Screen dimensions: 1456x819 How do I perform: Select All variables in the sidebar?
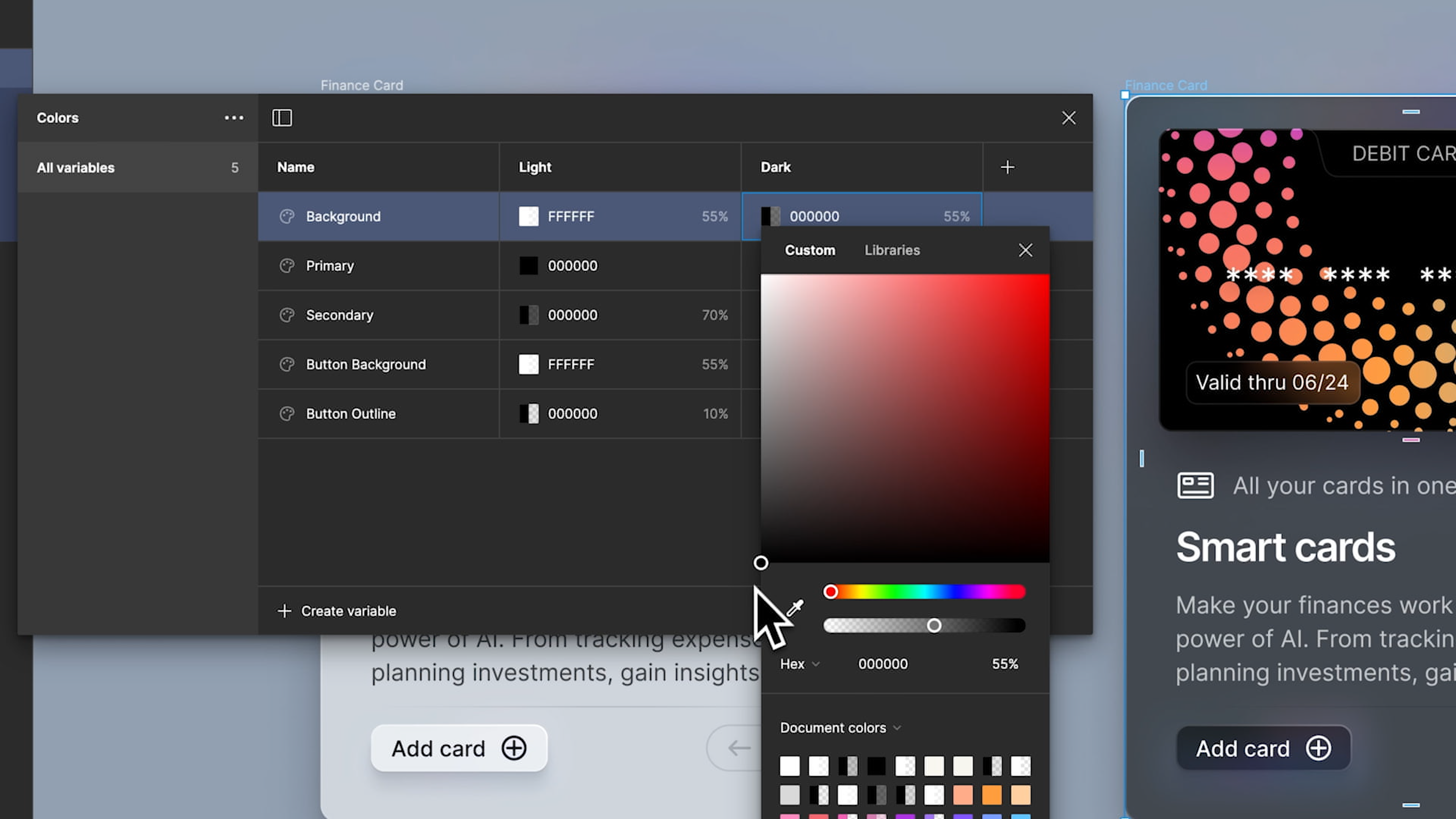(x=75, y=167)
